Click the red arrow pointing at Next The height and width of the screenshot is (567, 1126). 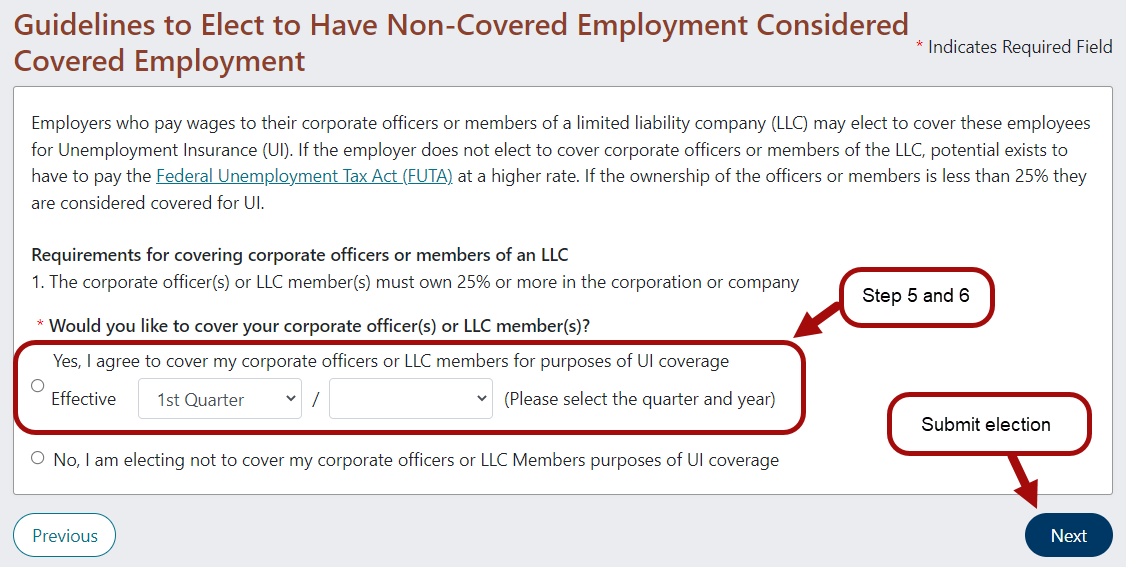pos(1023,483)
